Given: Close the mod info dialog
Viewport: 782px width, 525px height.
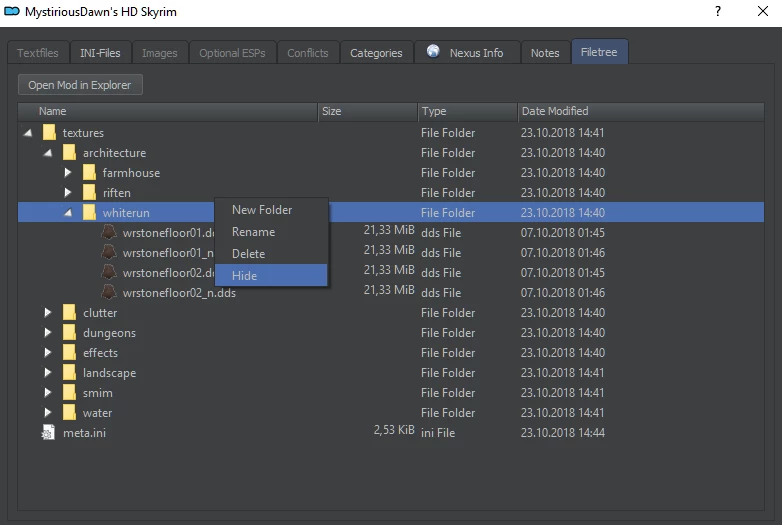Looking at the screenshot, I should (763, 11).
